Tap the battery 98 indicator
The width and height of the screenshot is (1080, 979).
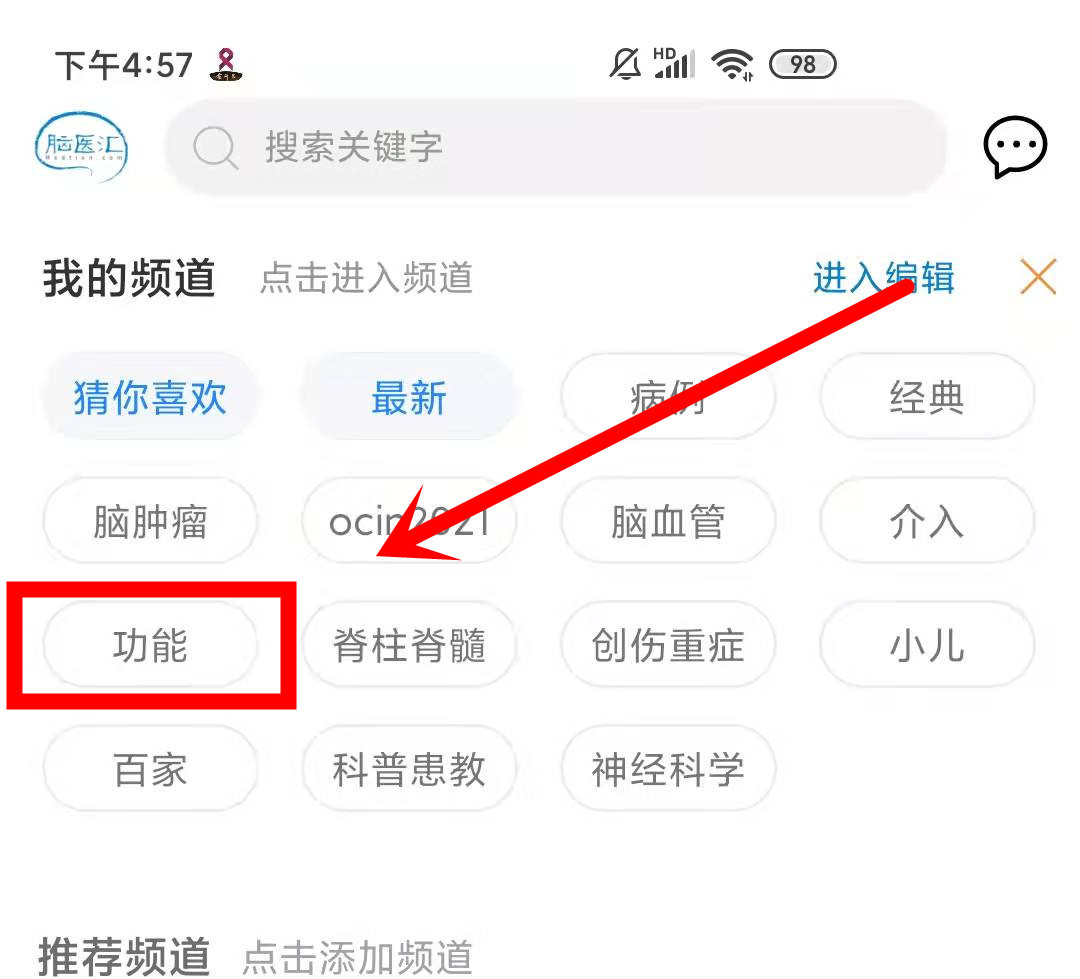tap(802, 65)
